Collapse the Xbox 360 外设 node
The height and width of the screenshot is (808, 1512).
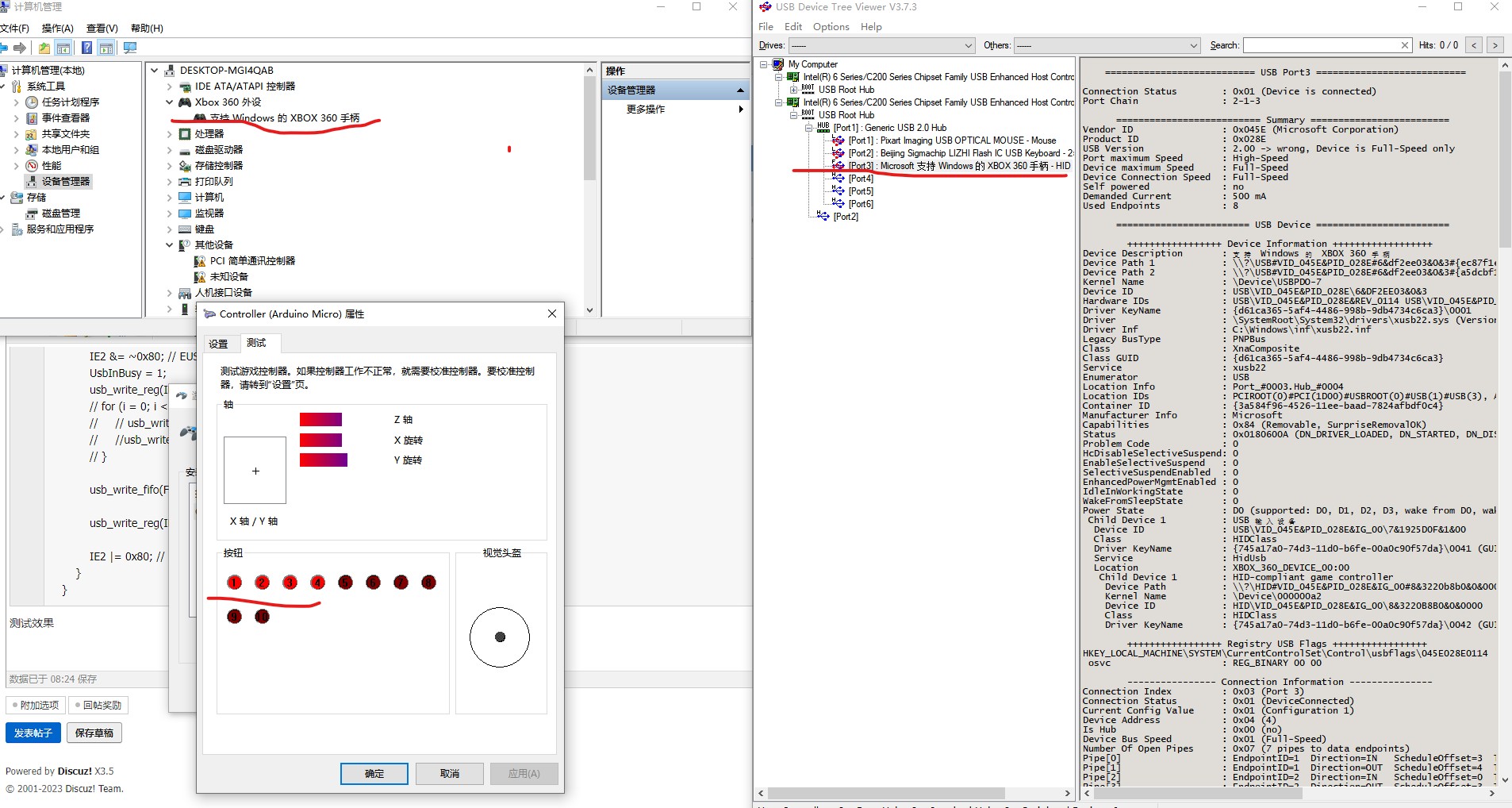[170, 102]
